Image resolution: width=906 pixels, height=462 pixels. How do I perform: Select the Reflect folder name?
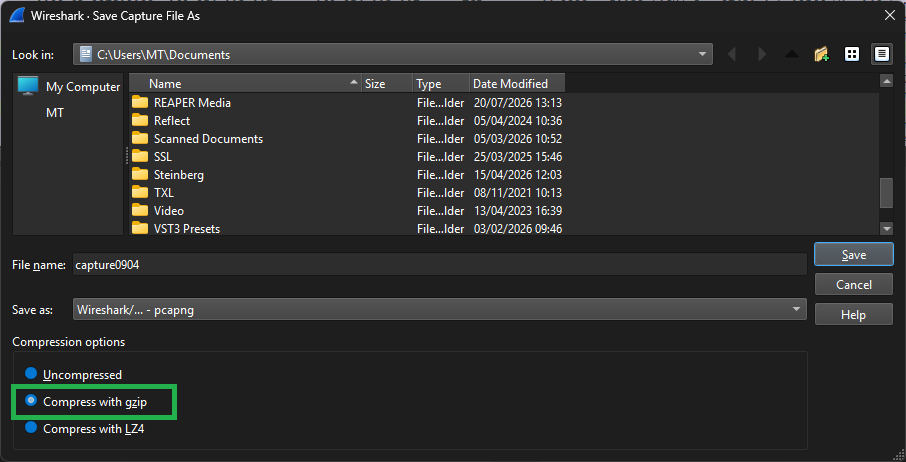pos(172,121)
